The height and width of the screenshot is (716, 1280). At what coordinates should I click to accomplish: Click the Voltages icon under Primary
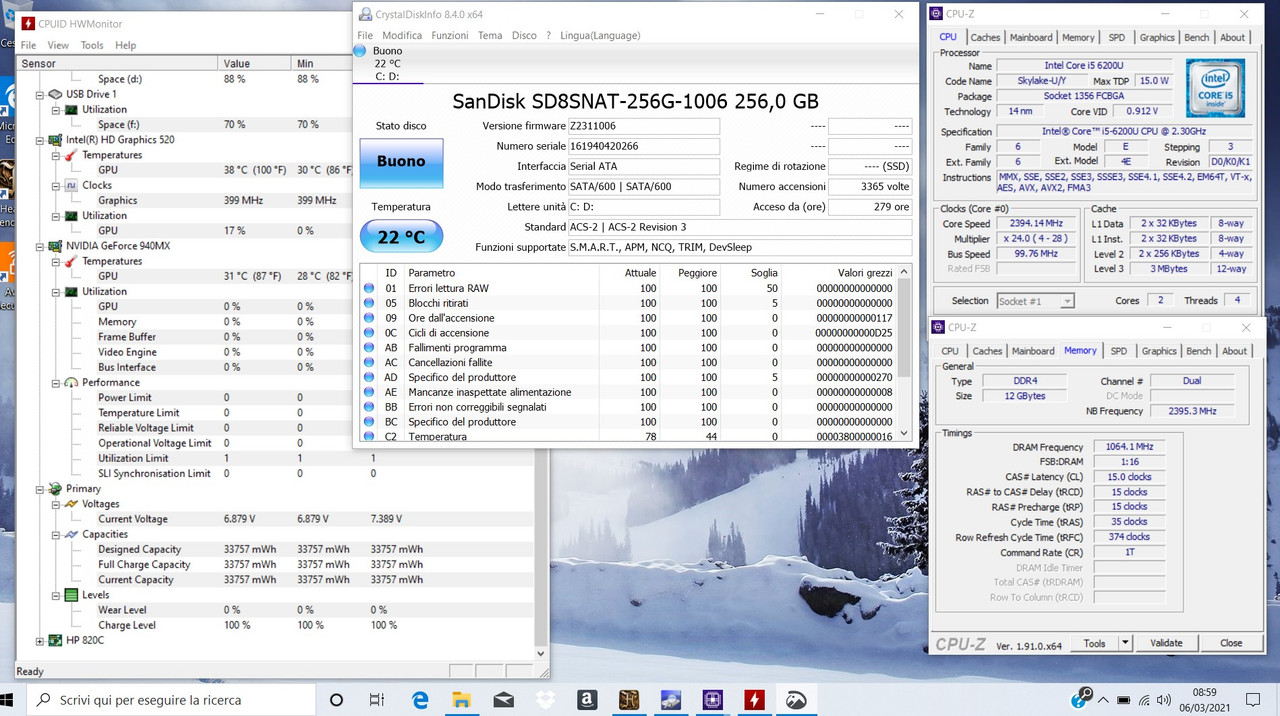[x=71, y=504]
